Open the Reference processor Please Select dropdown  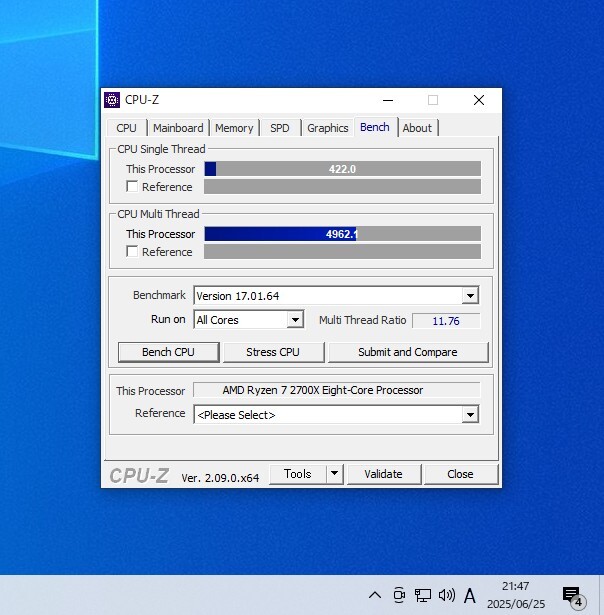click(470, 415)
